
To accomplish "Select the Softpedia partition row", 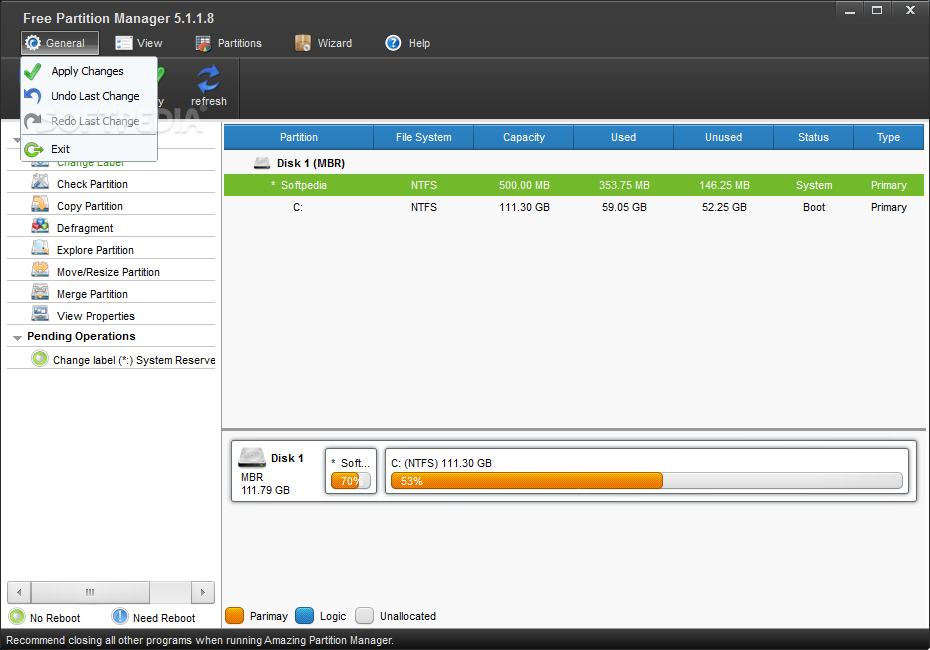I will (574, 185).
